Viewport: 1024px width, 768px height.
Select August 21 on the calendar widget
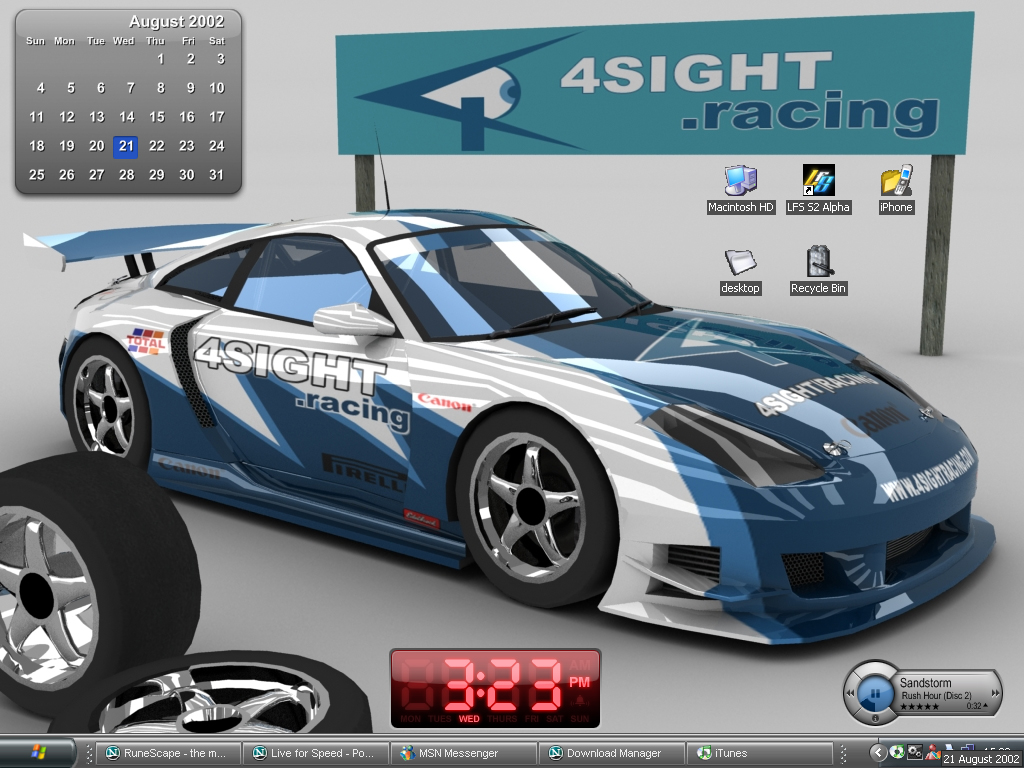pyautogui.click(x=126, y=146)
